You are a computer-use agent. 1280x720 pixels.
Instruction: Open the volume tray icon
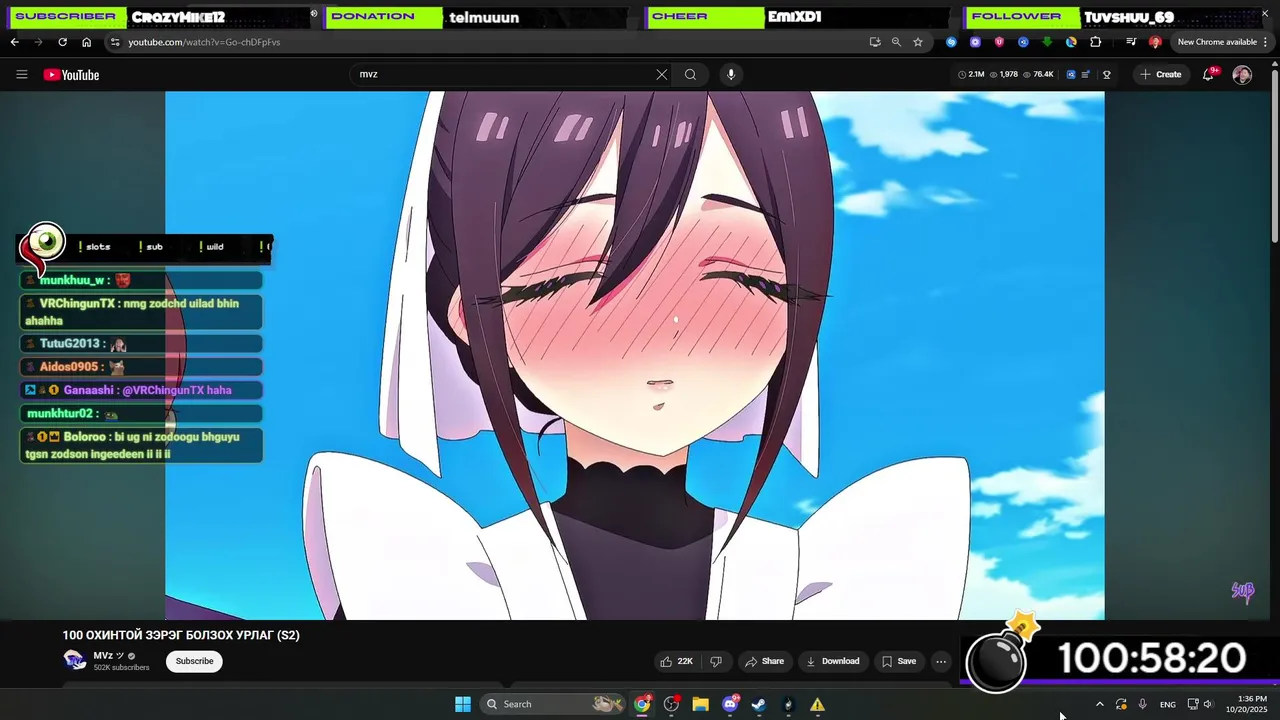[1208, 704]
